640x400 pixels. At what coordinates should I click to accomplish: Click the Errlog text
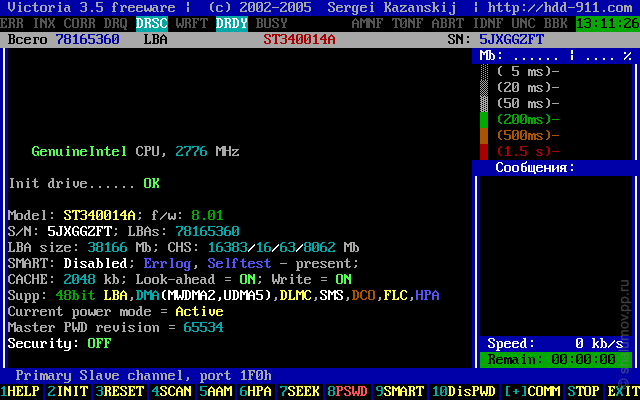coord(167,264)
